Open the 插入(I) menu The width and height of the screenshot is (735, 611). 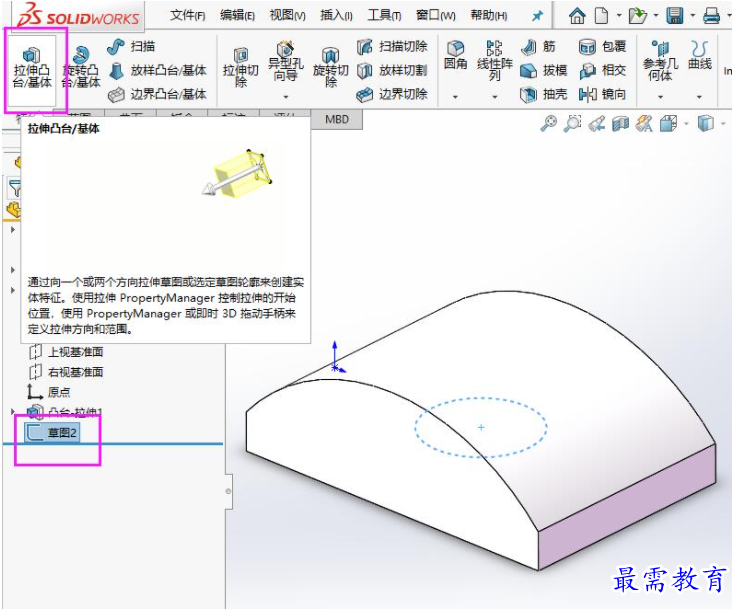pyautogui.click(x=336, y=15)
